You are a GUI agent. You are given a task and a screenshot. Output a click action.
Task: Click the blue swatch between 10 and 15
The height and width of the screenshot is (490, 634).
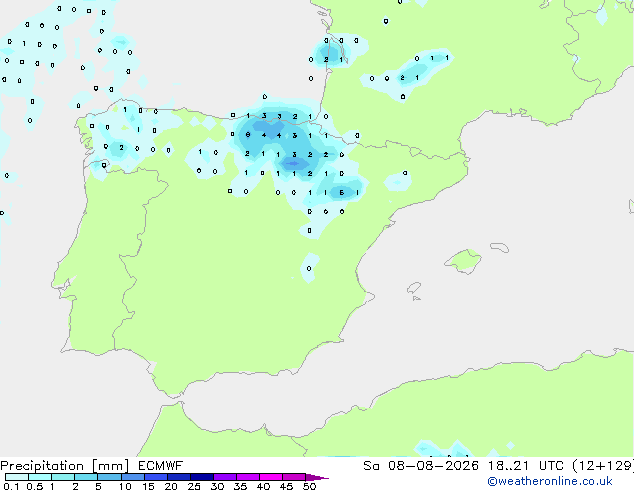click(x=133, y=477)
